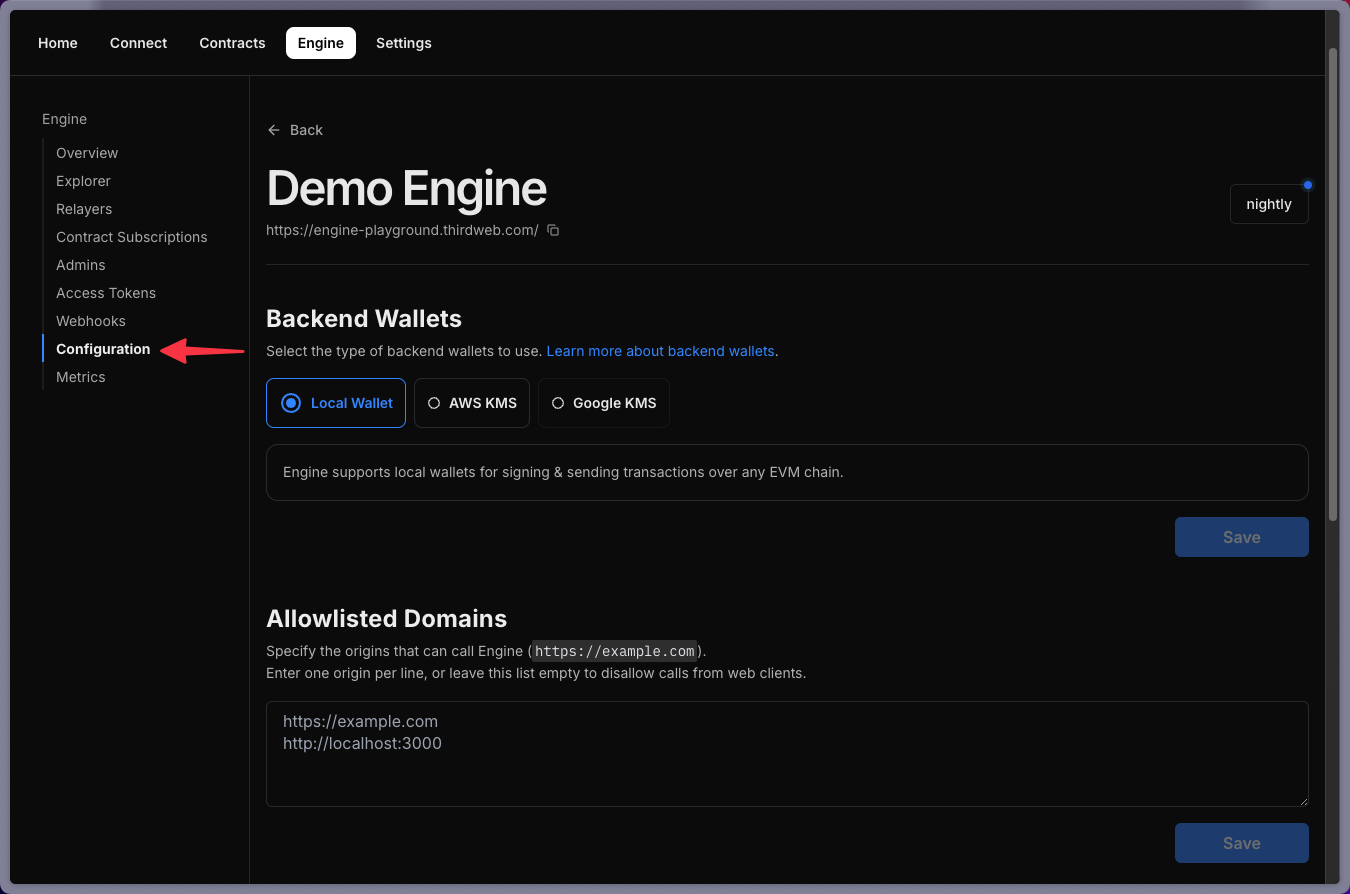Open the Relayers sidebar page
Image resolution: width=1350 pixels, height=894 pixels.
click(84, 209)
